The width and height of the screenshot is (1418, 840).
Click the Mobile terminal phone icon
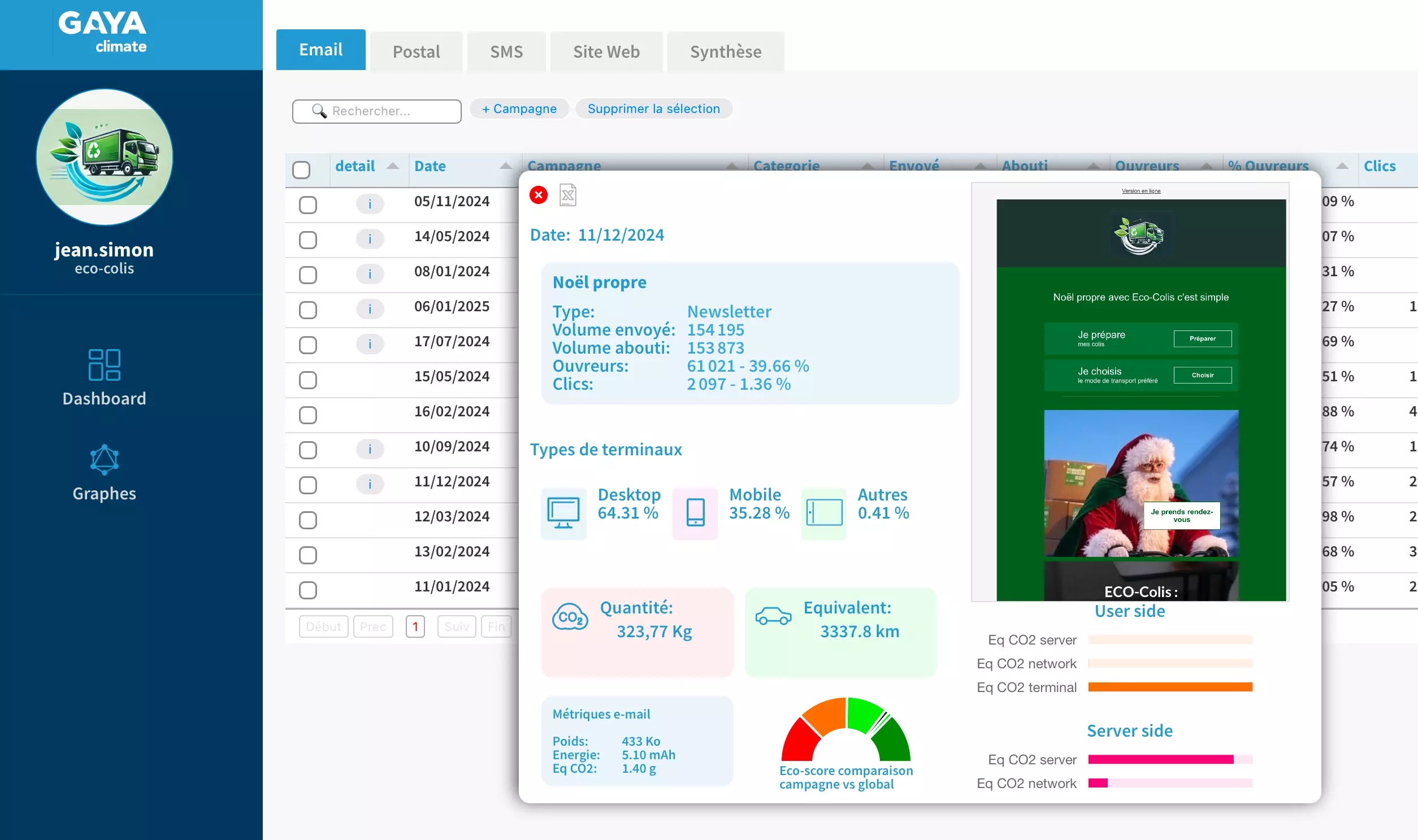[695, 513]
